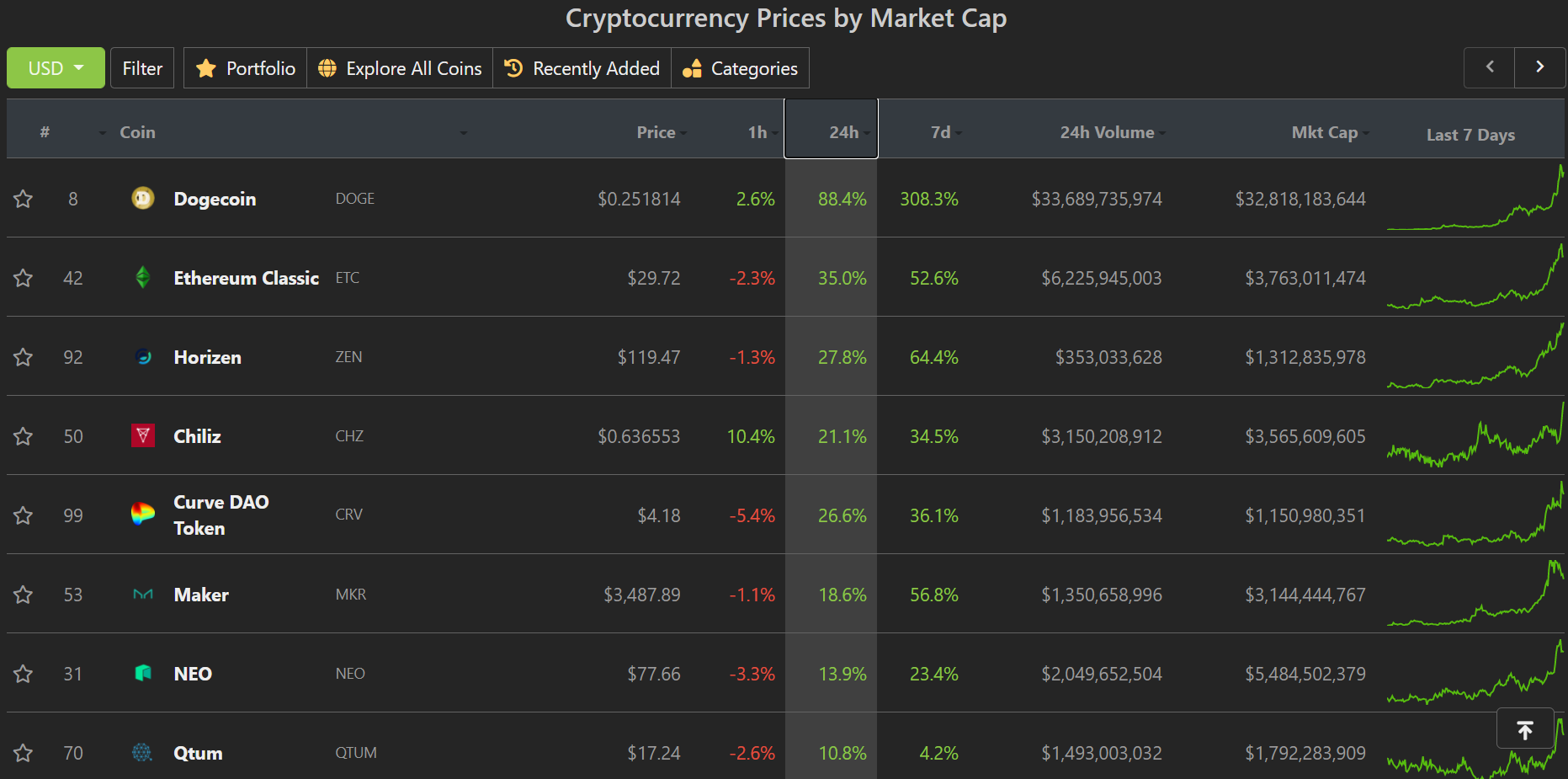The height and width of the screenshot is (779, 1568).
Task: Open the Chiliz coin page
Action: point(197,436)
